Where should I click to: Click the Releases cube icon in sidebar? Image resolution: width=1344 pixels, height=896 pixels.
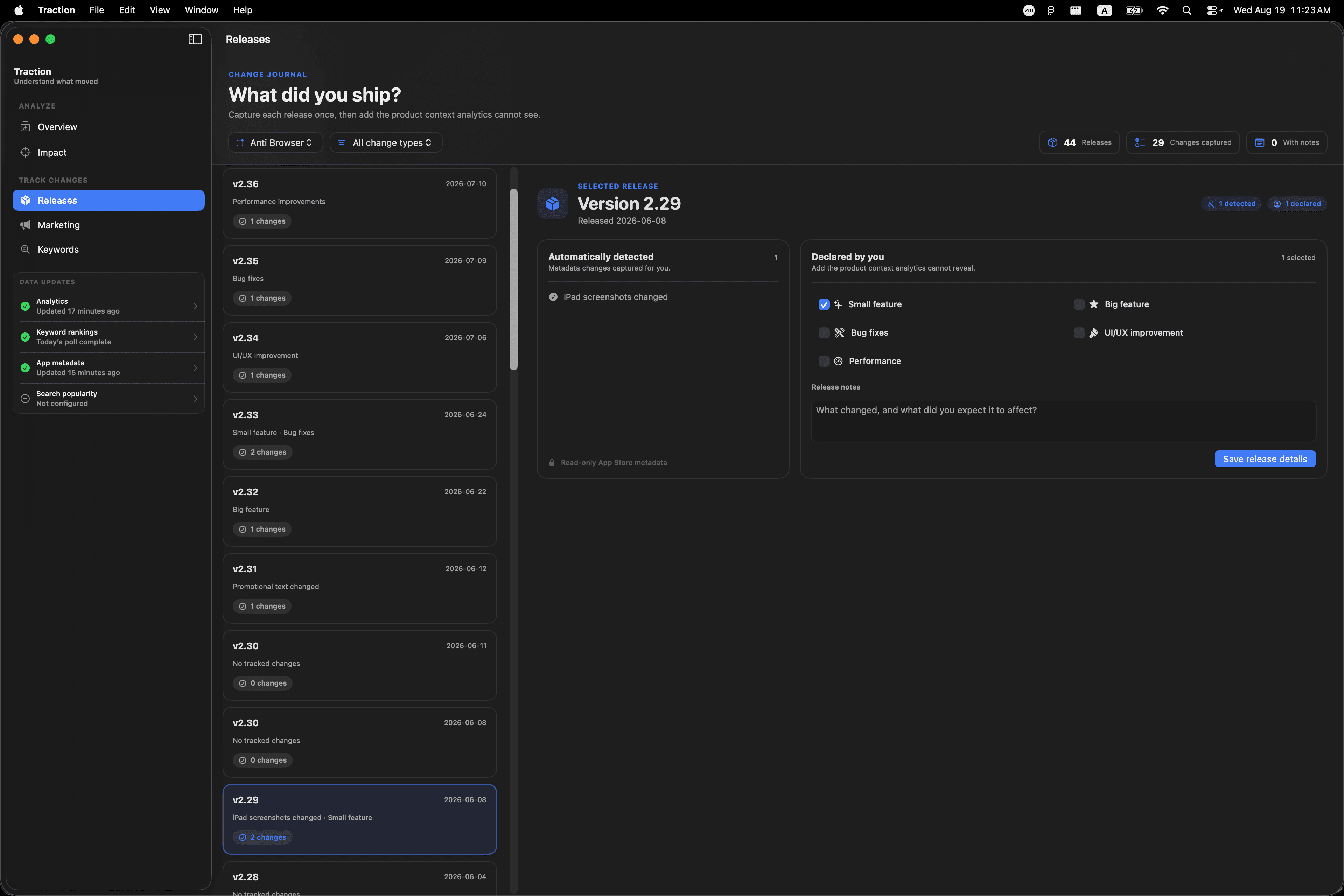click(x=25, y=200)
